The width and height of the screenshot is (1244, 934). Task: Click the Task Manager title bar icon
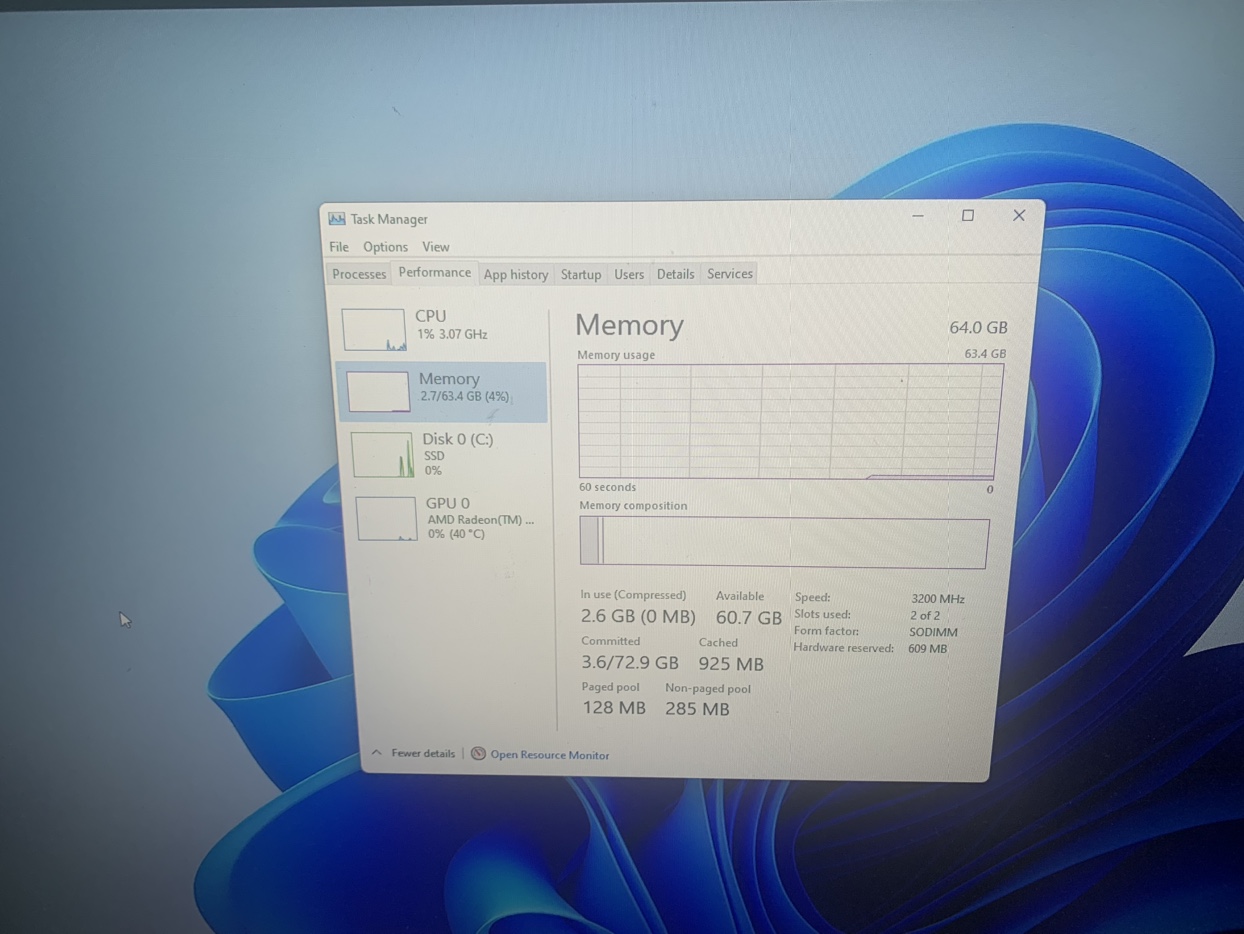pyautogui.click(x=337, y=219)
